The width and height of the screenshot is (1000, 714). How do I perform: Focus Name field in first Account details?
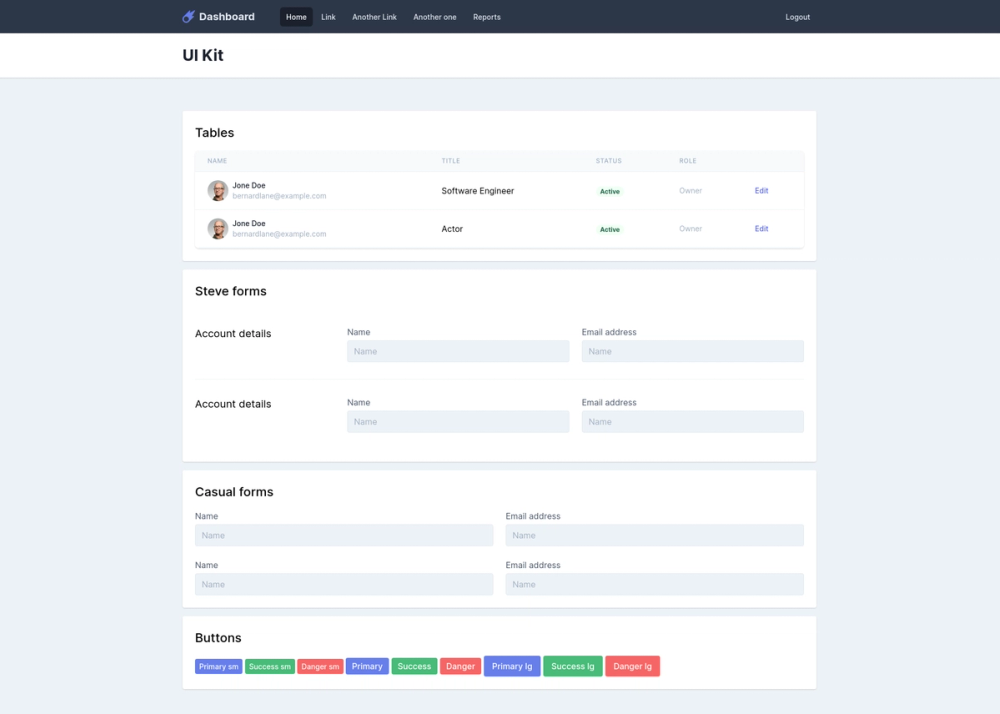coord(458,351)
